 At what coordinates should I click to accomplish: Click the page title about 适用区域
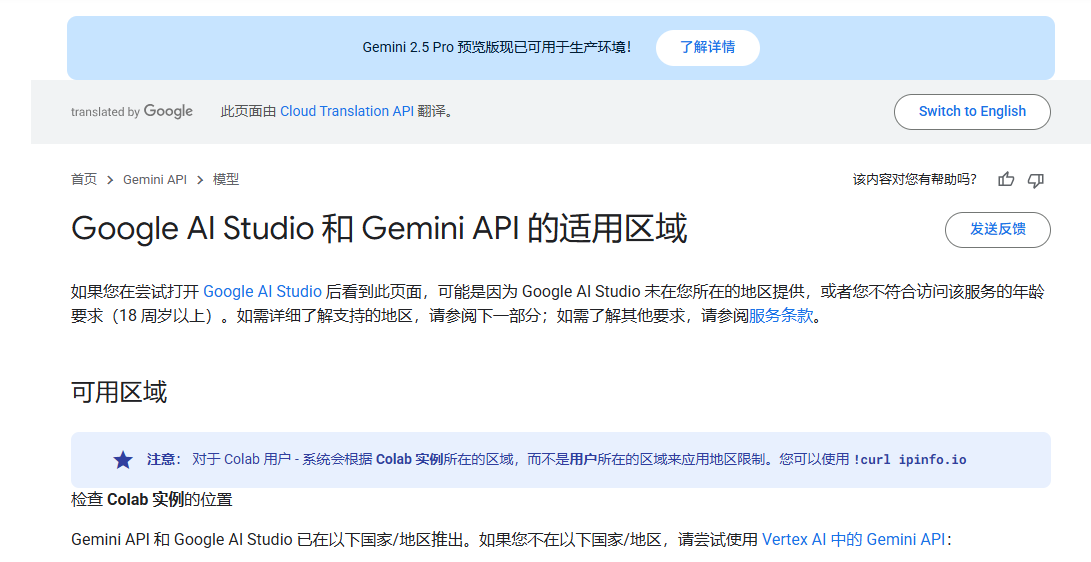tap(379, 228)
